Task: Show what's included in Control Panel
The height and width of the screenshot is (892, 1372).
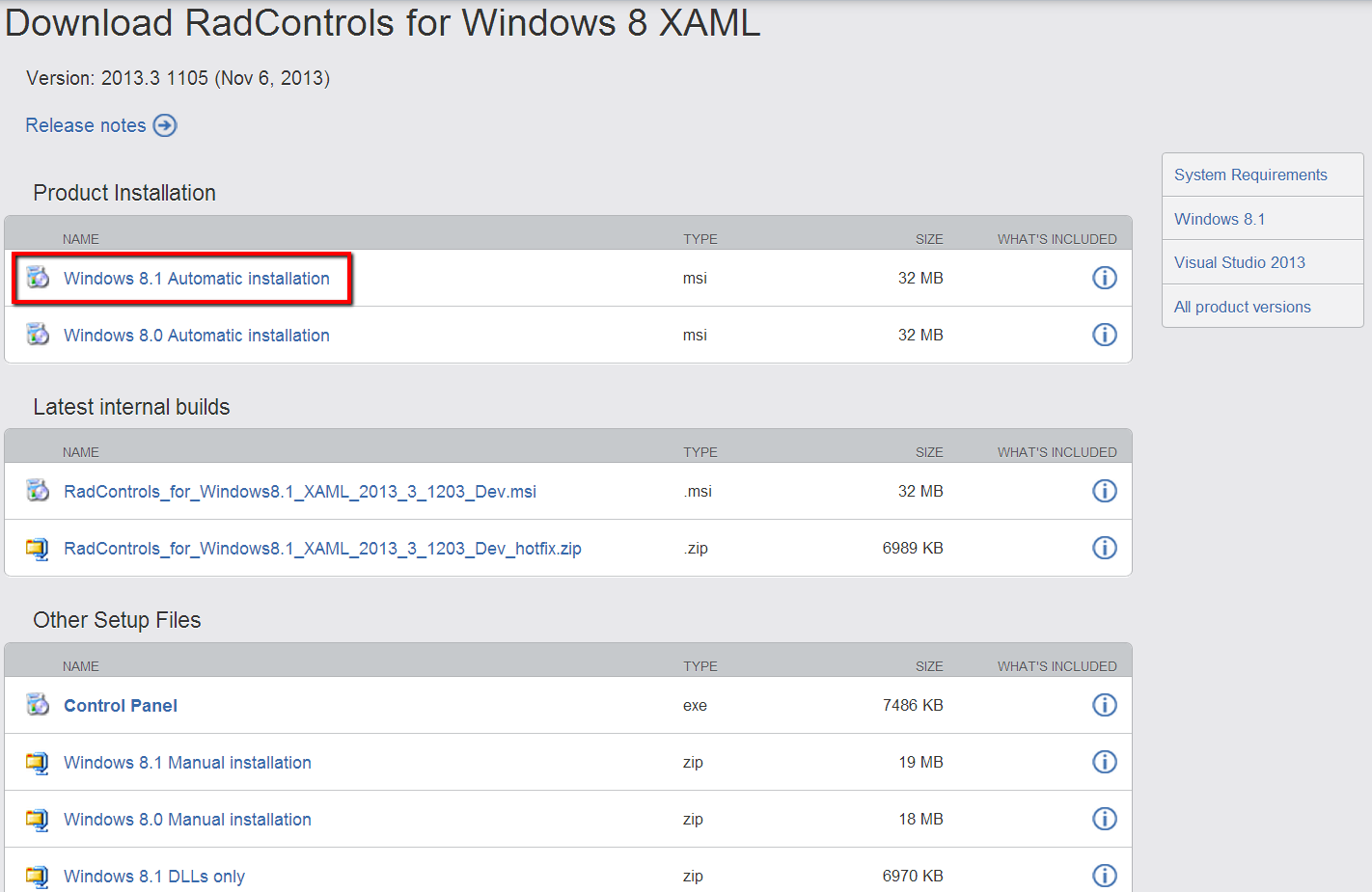Action: (1105, 705)
